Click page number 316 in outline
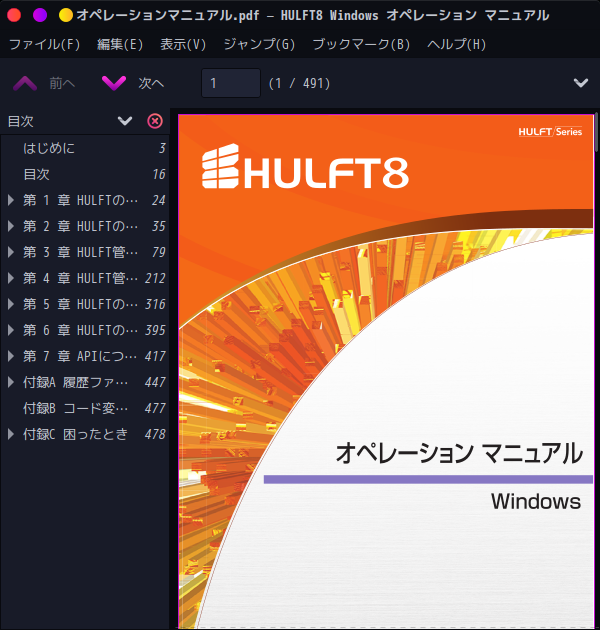600x630 pixels. pos(155,304)
